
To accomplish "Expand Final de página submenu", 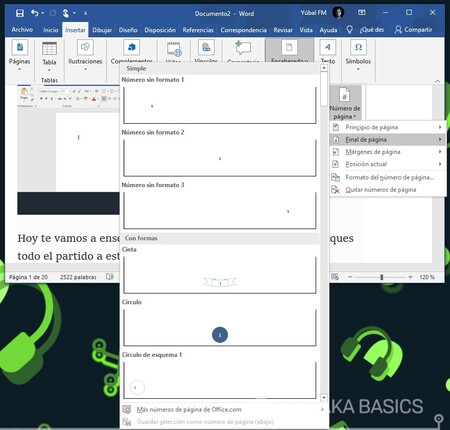I will pyautogui.click(x=388, y=139).
